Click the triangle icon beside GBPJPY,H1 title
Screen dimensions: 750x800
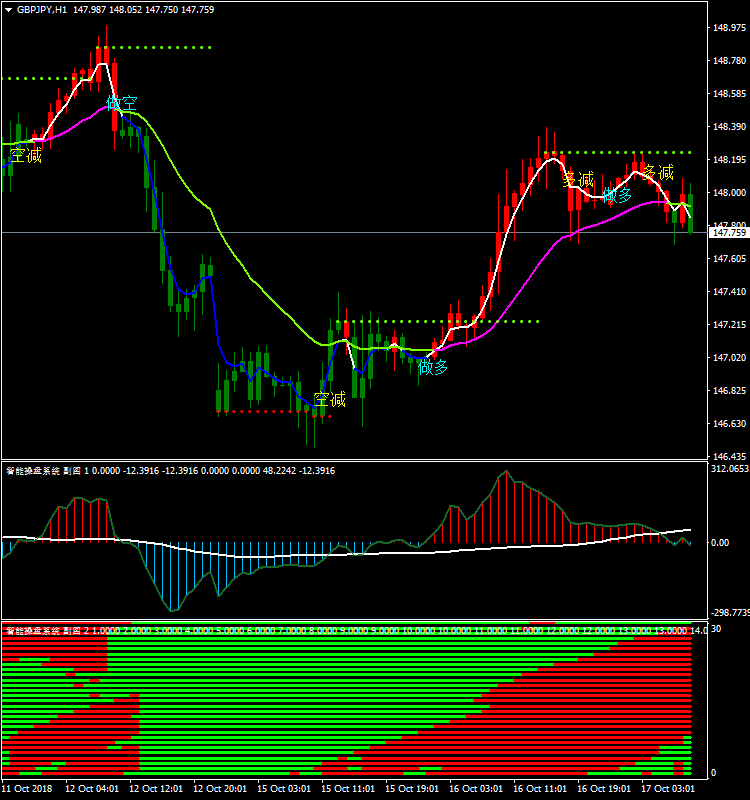click(9, 9)
